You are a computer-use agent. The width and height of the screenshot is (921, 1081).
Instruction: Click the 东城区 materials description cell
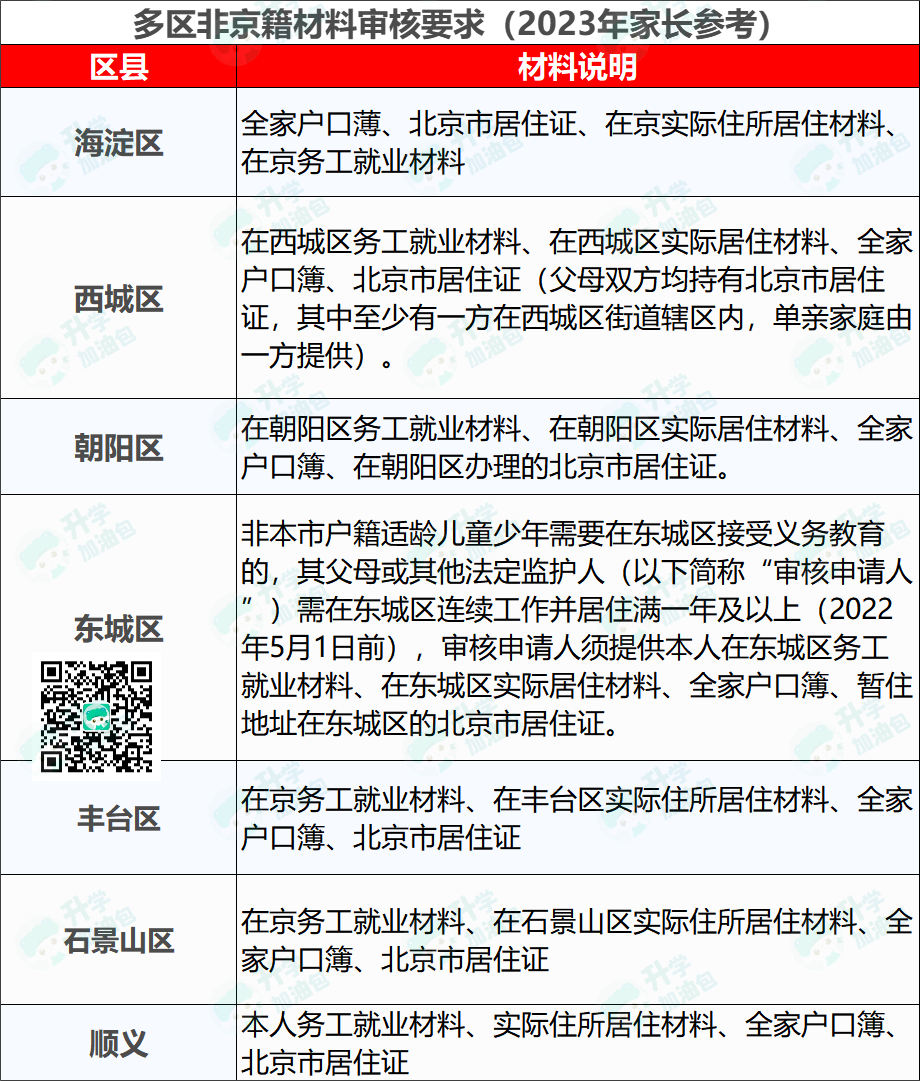point(578,628)
